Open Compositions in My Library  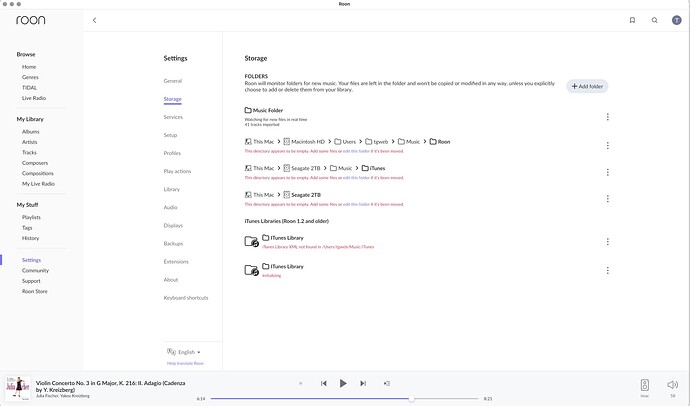pyautogui.click(x=38, y=173)
